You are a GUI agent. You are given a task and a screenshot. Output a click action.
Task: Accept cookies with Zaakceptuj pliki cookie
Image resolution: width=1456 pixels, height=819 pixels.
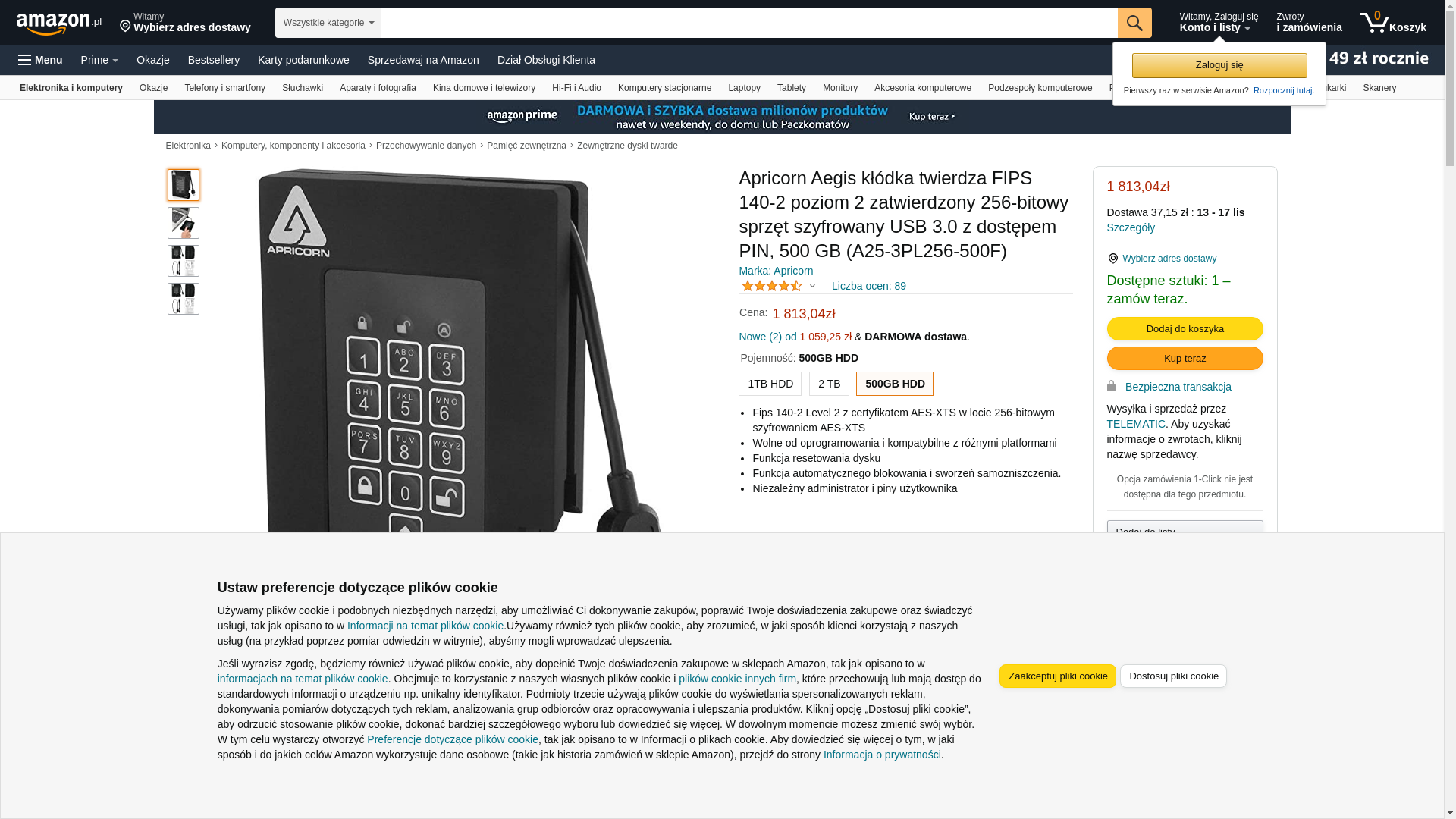(x=1058, y=676)
